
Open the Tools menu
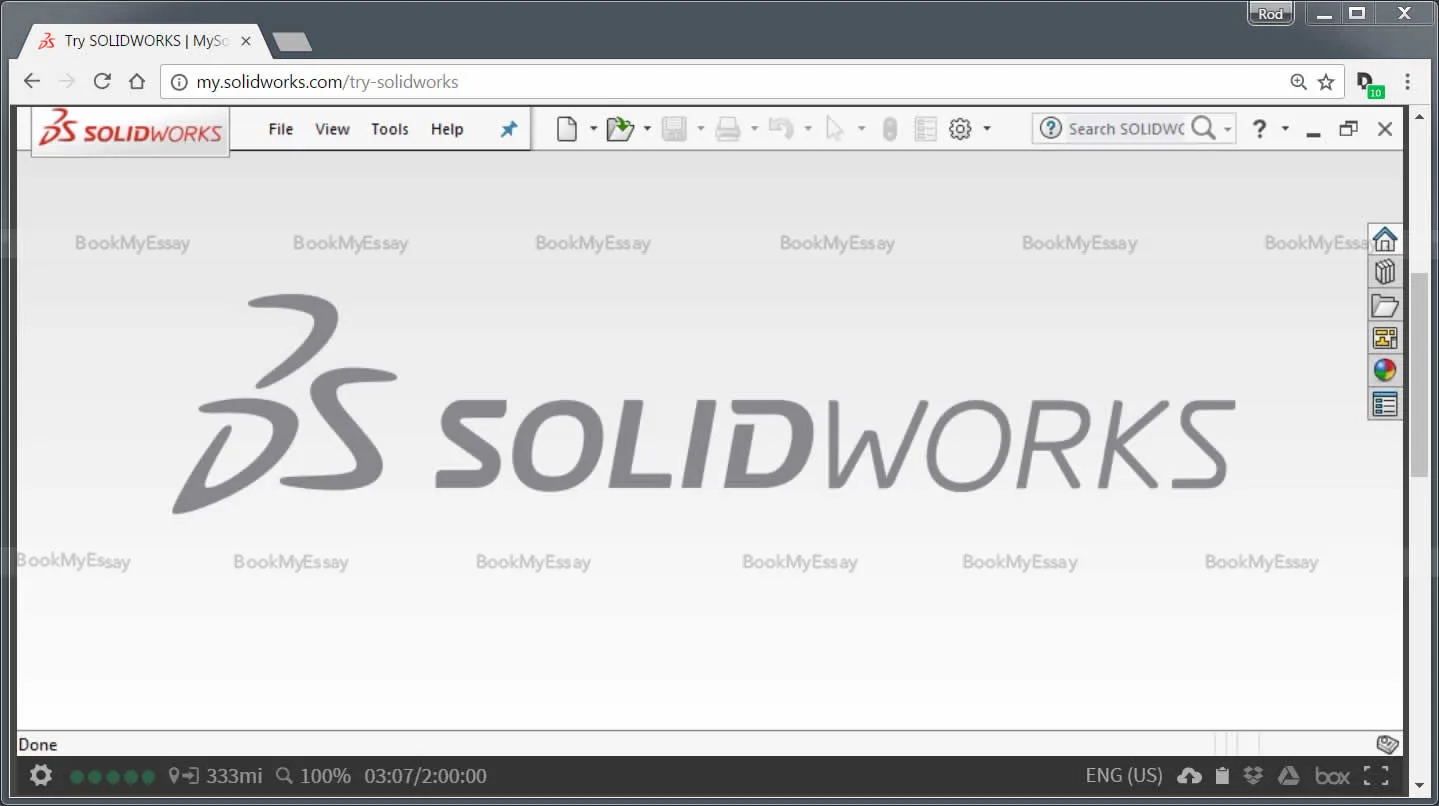point(389,129)
